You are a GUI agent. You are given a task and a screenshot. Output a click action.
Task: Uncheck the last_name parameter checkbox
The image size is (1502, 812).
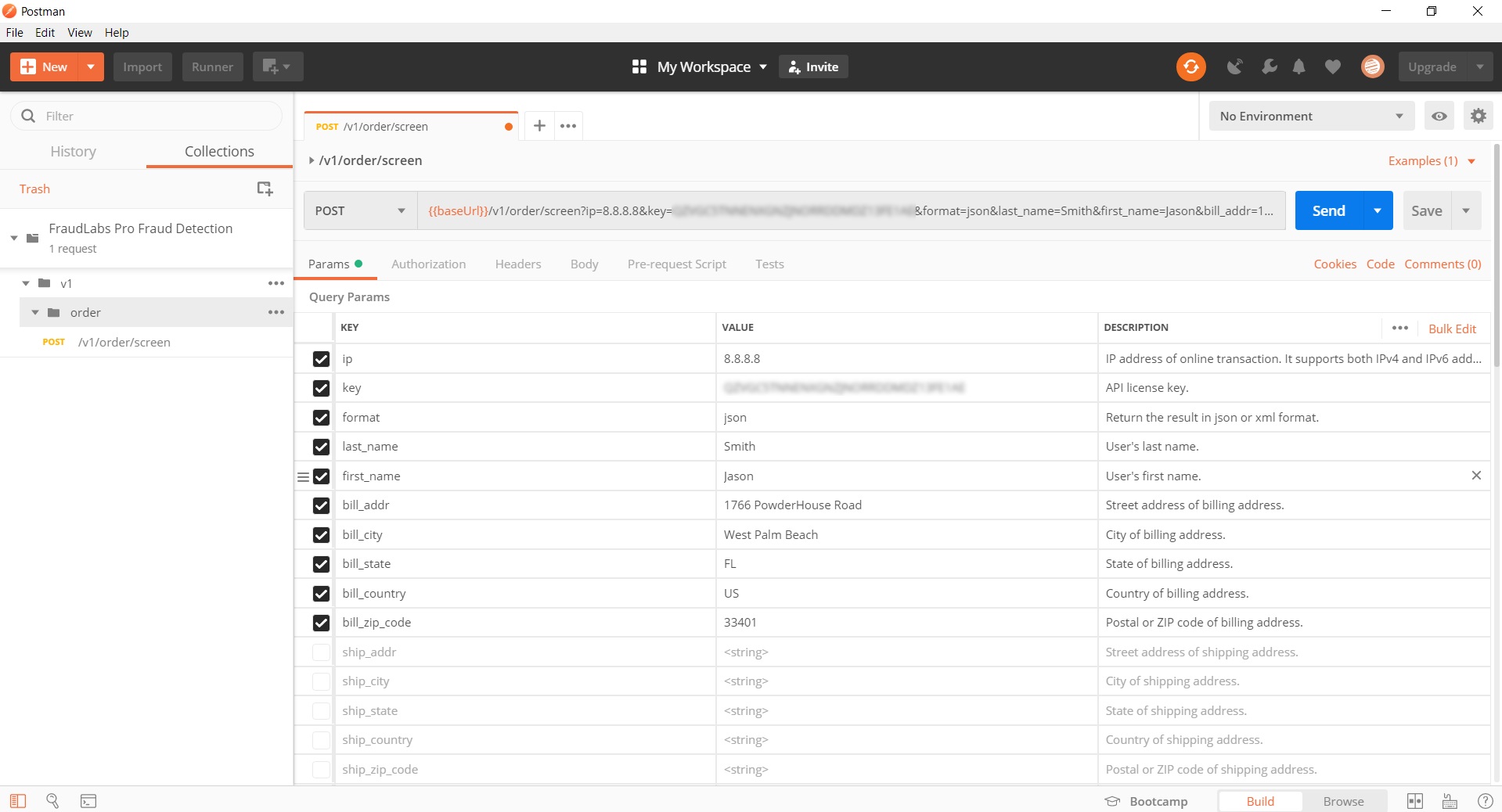[321, 447]
